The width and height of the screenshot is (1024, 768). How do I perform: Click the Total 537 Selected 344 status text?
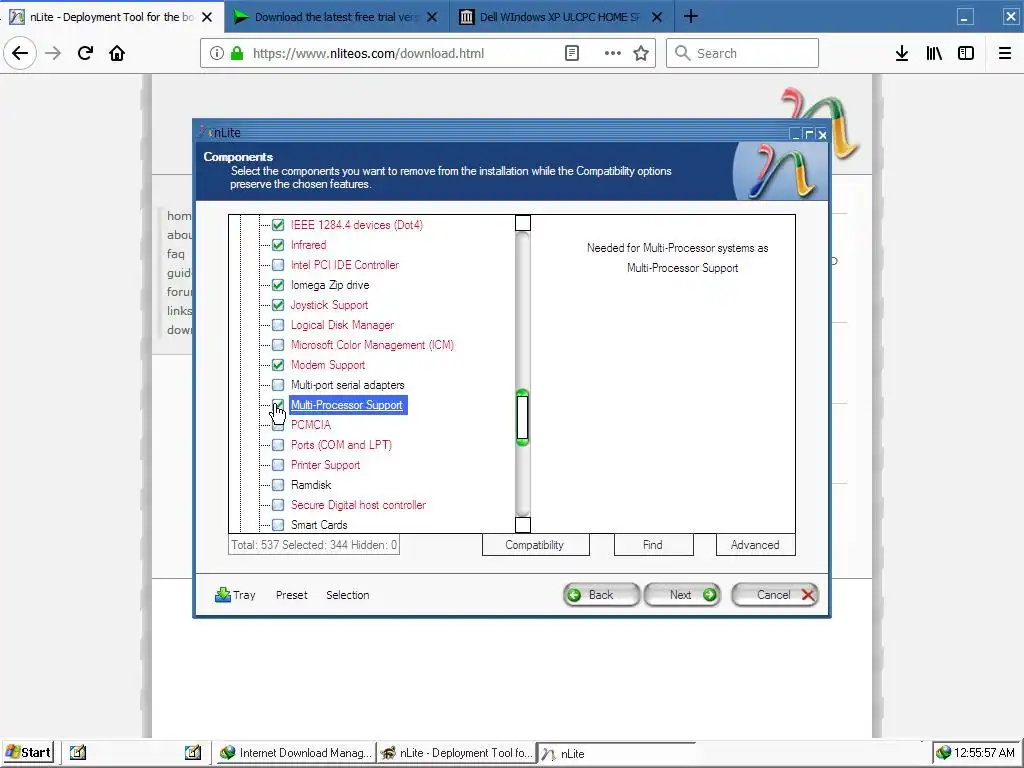tap(314, 545)
